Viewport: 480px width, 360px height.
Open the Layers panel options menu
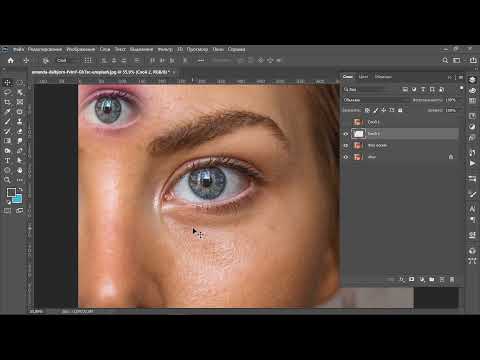pos(461,77)
